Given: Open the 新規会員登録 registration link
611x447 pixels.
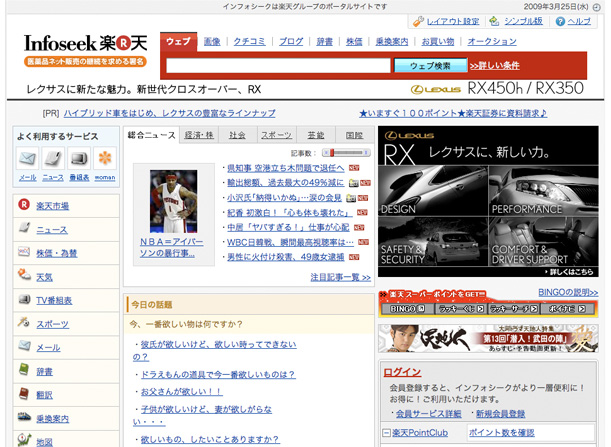Looking at the screenshot, I should 500,414.
